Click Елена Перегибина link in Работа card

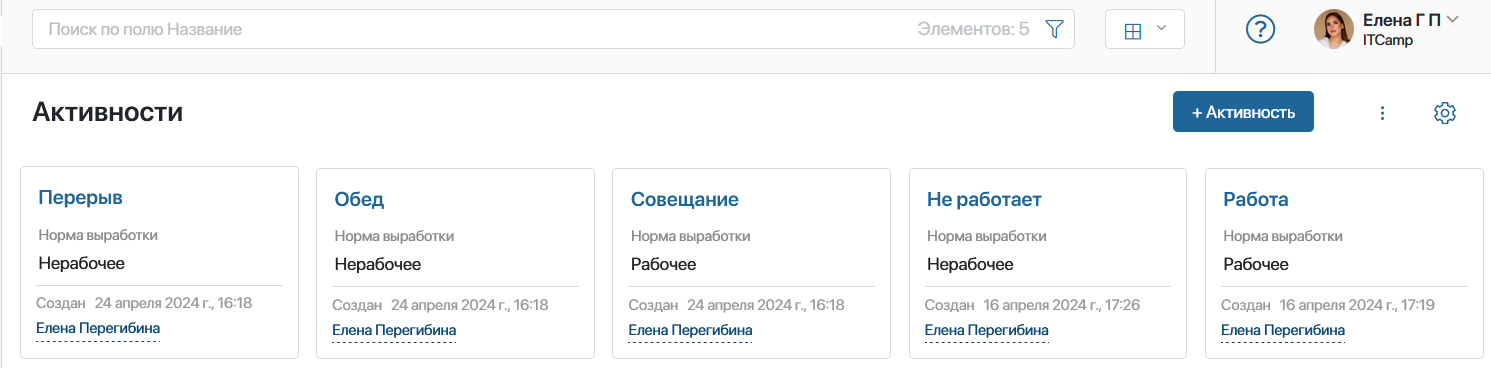coord(1283,330)
